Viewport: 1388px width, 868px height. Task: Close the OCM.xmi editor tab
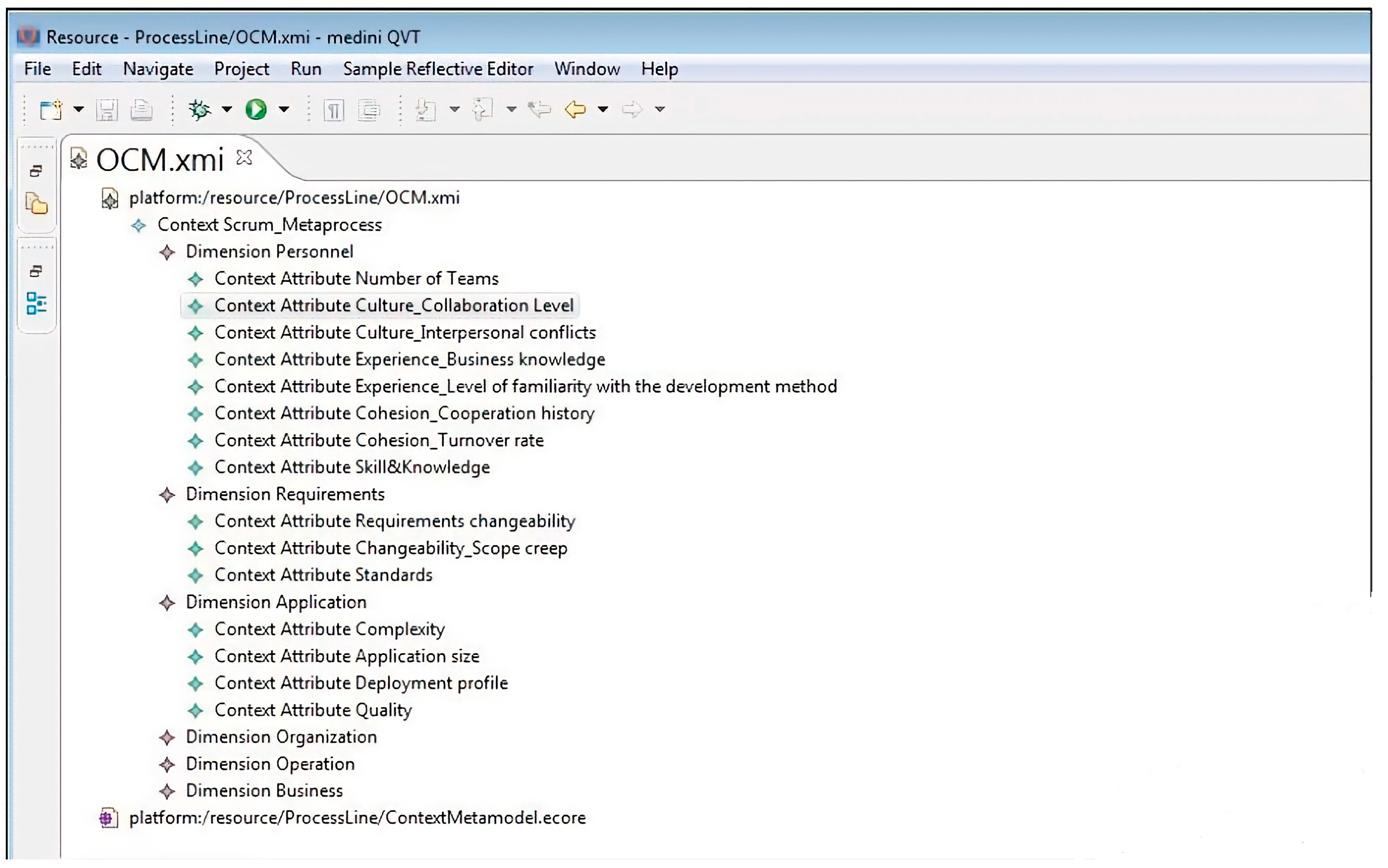click(244, 157)
